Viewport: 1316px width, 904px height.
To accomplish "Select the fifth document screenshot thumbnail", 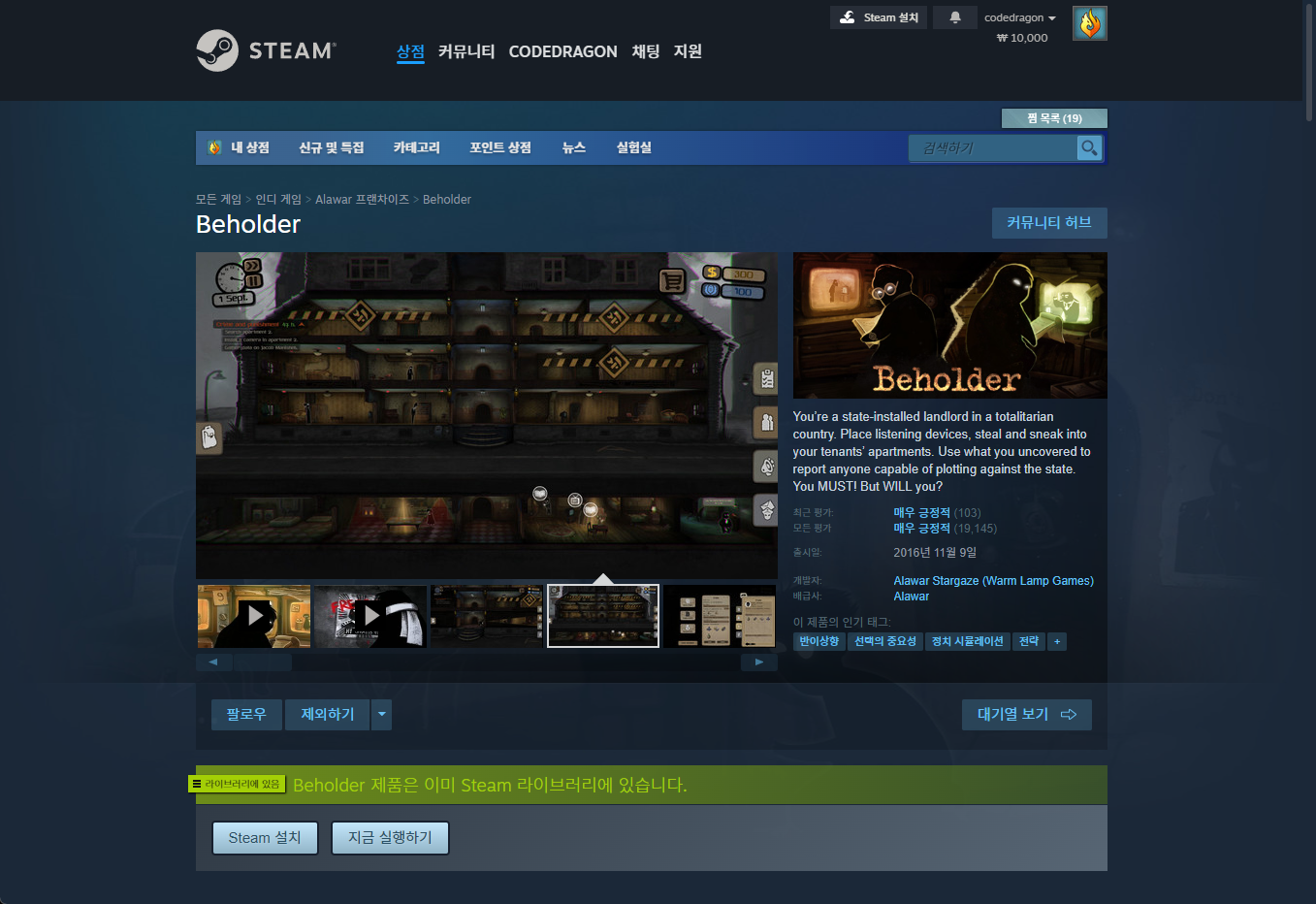I will [720, 616].
